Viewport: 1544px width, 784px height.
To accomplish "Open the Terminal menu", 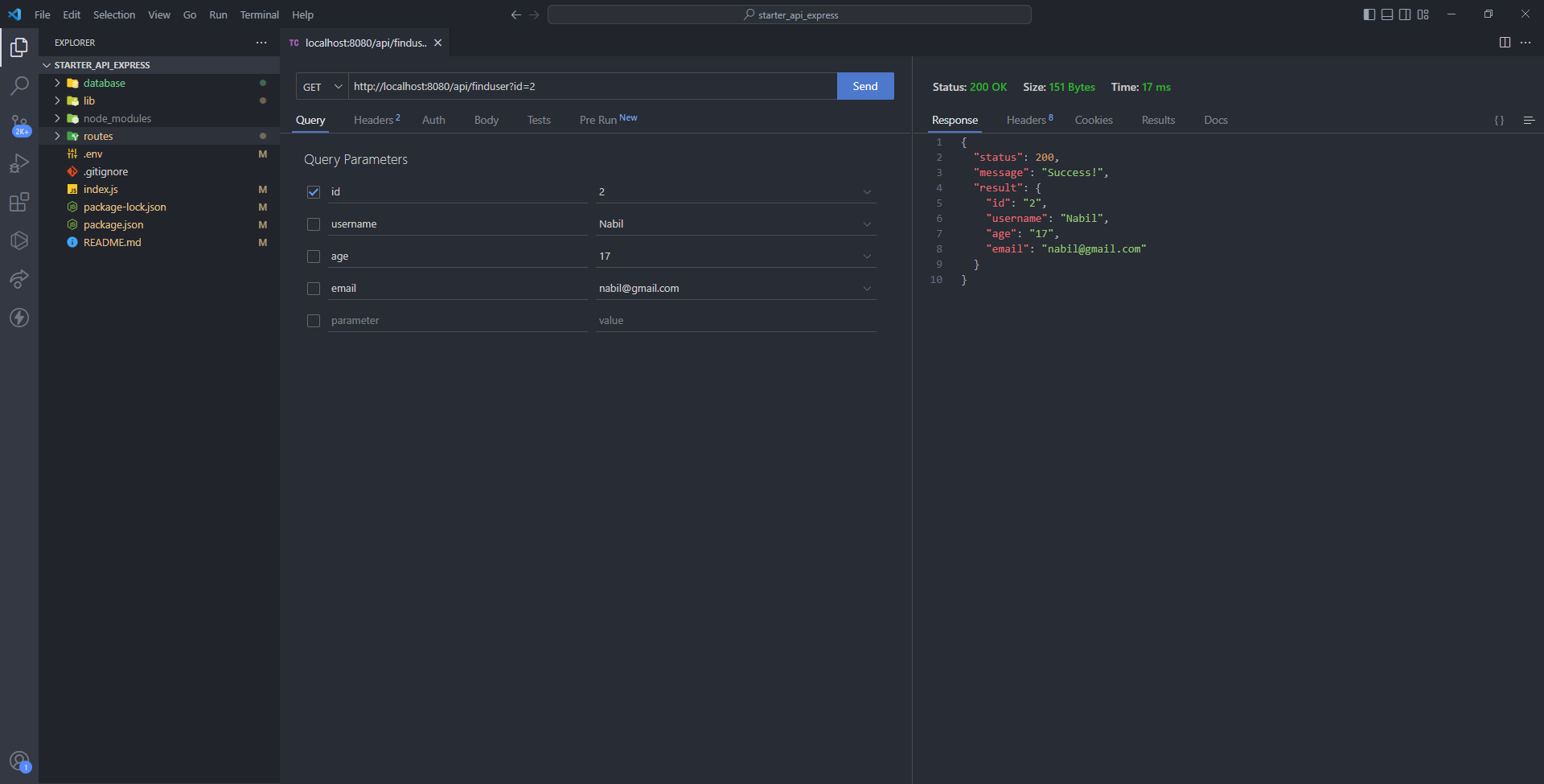I will tap(260, 14).
